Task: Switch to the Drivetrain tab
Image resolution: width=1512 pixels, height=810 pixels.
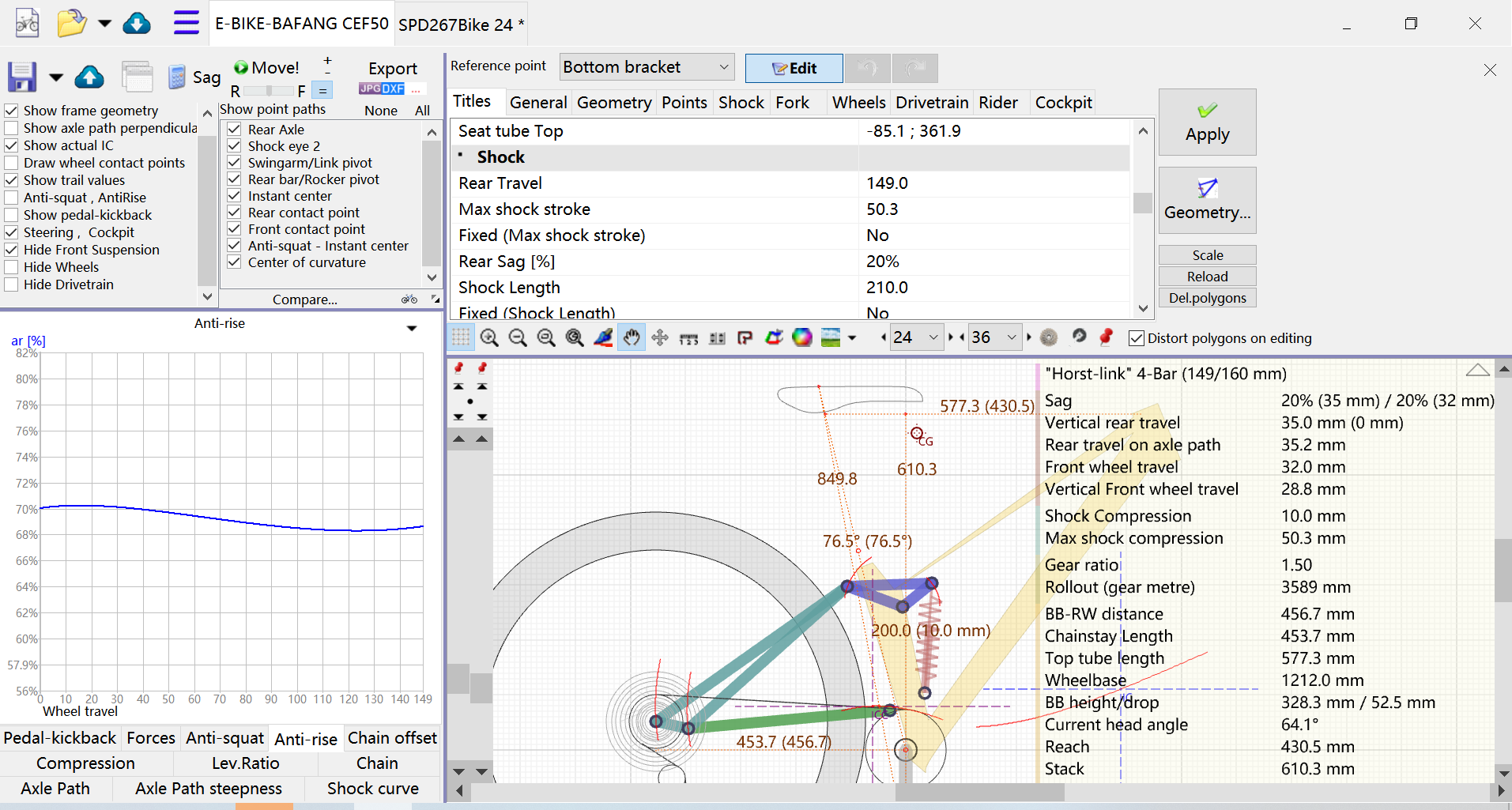Action: pos(932,103)
